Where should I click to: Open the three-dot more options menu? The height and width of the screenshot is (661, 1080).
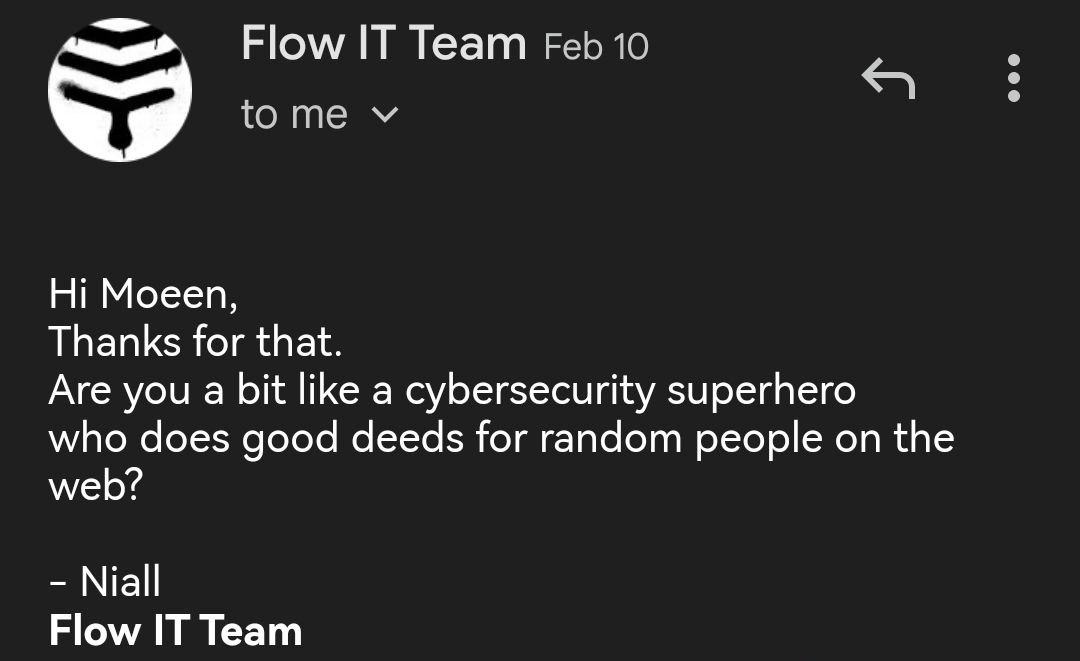click(1013, 78)
